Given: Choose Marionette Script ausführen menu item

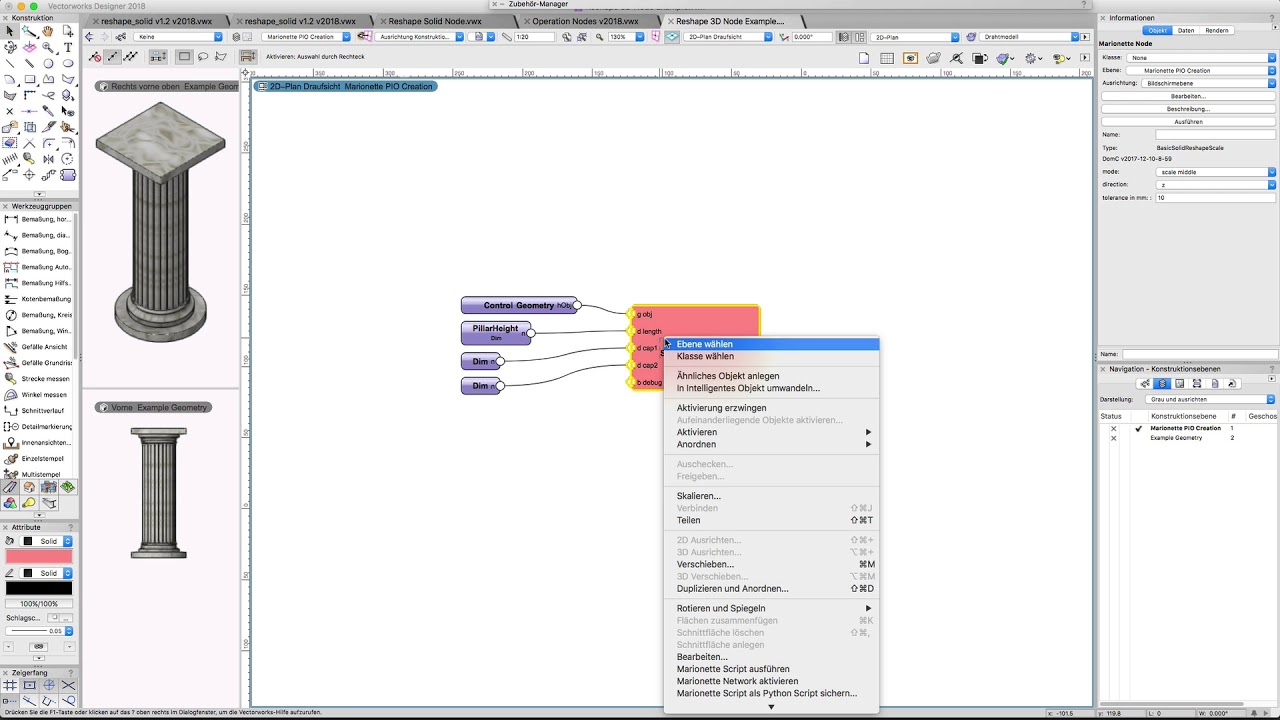Looking at the screenshot, I should tap(771, 669).
